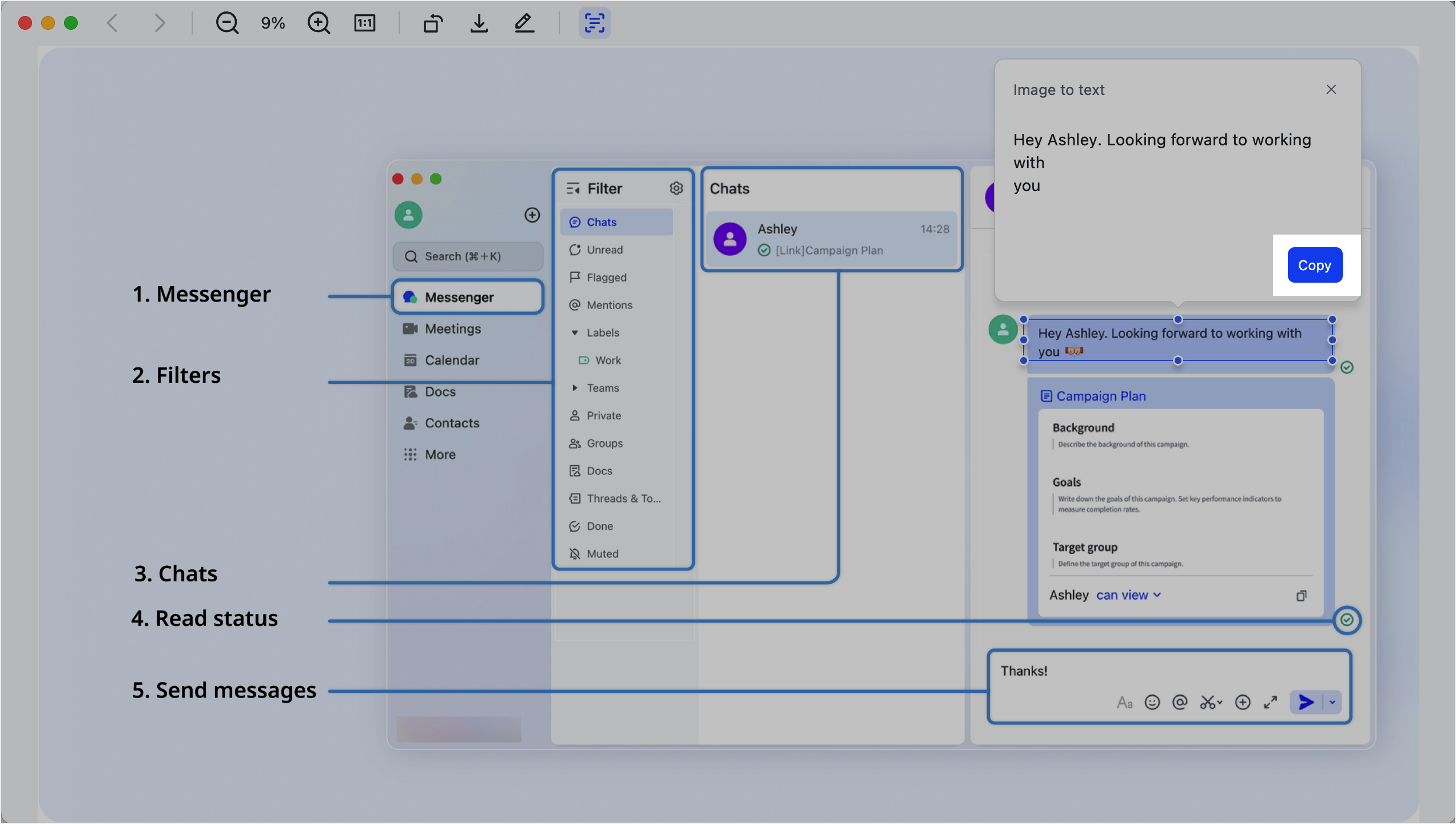Select the Threads & To... filter

(616, 498)
